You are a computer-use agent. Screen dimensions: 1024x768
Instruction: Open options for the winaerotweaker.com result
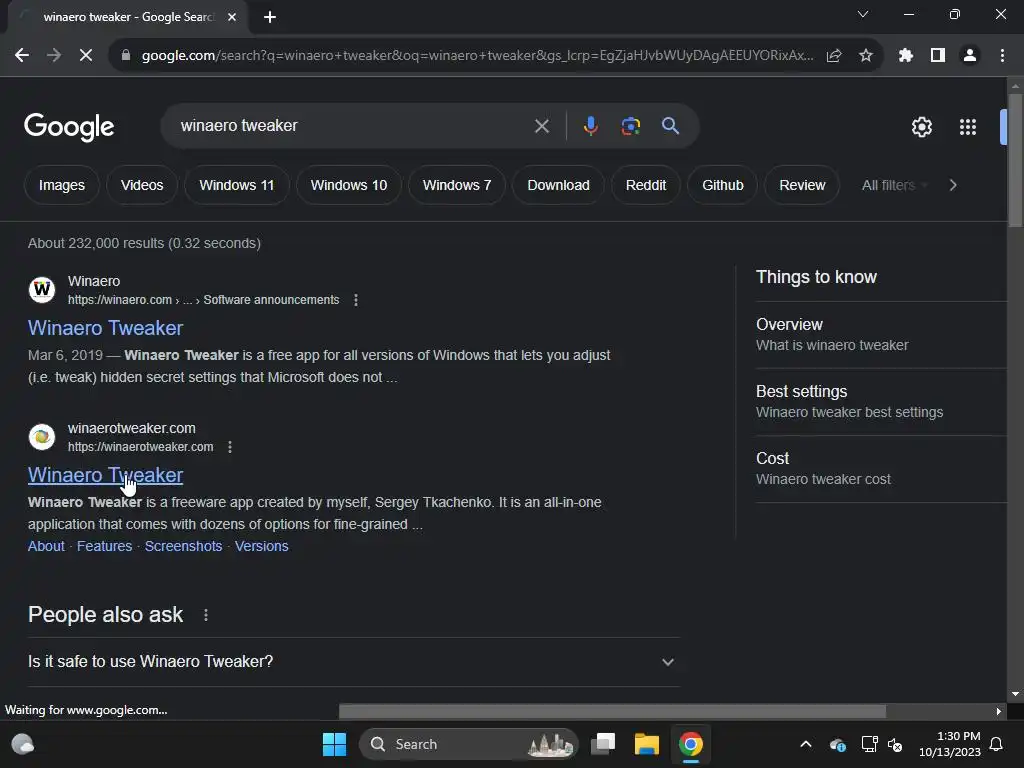tap(229, 447)
